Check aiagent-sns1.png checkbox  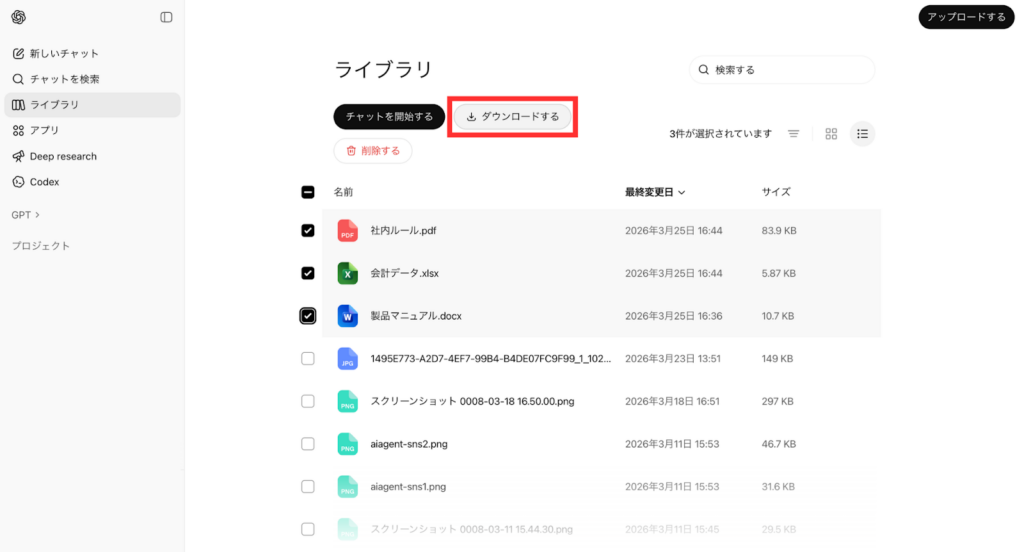pyautogui.click(x=308, y=487)
